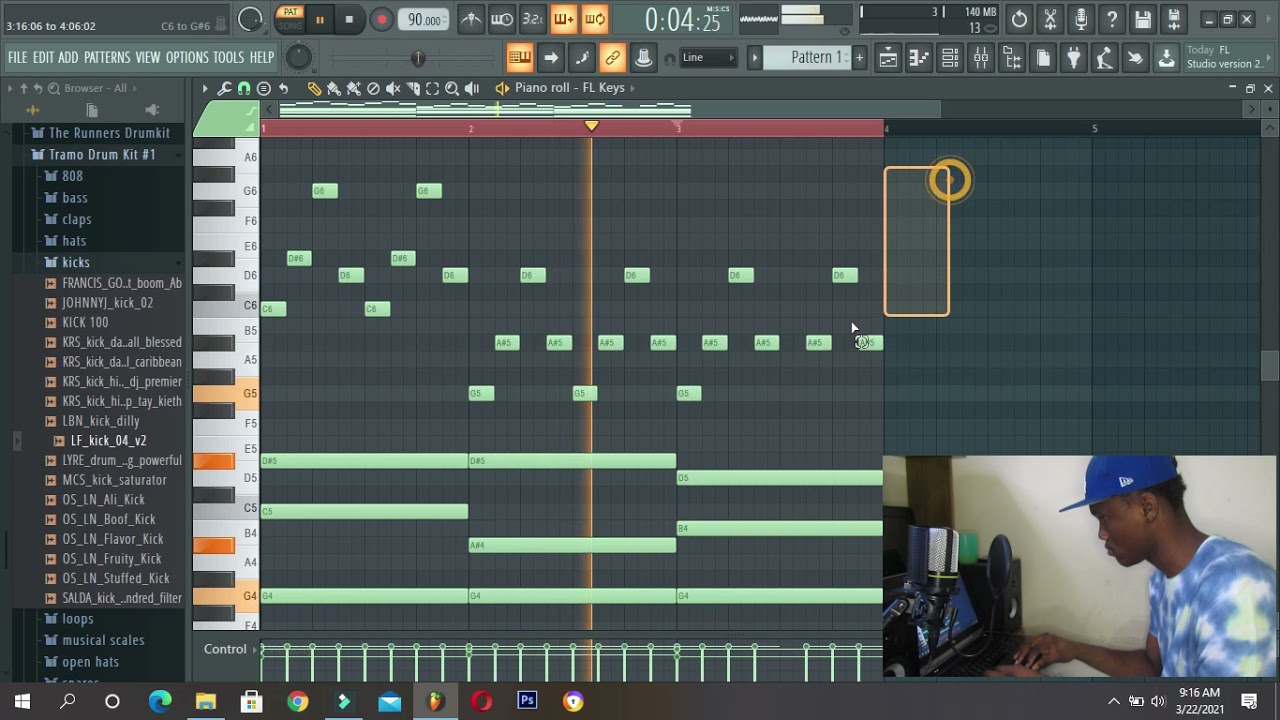Image resolution: width=1280 pixels, height=720 pixels.
Task: Select the piano roll Draw pencil tool
Action: pyautogui.click(x=314, y=88)
